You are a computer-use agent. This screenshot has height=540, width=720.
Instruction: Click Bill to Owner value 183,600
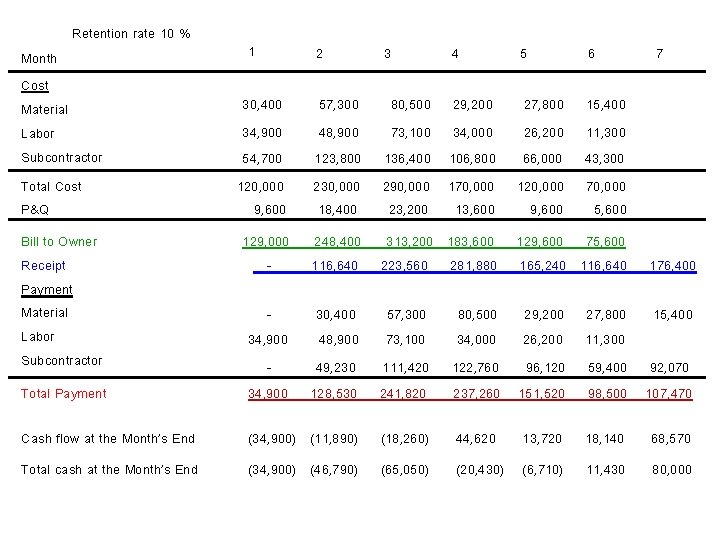tap(471, 242)
